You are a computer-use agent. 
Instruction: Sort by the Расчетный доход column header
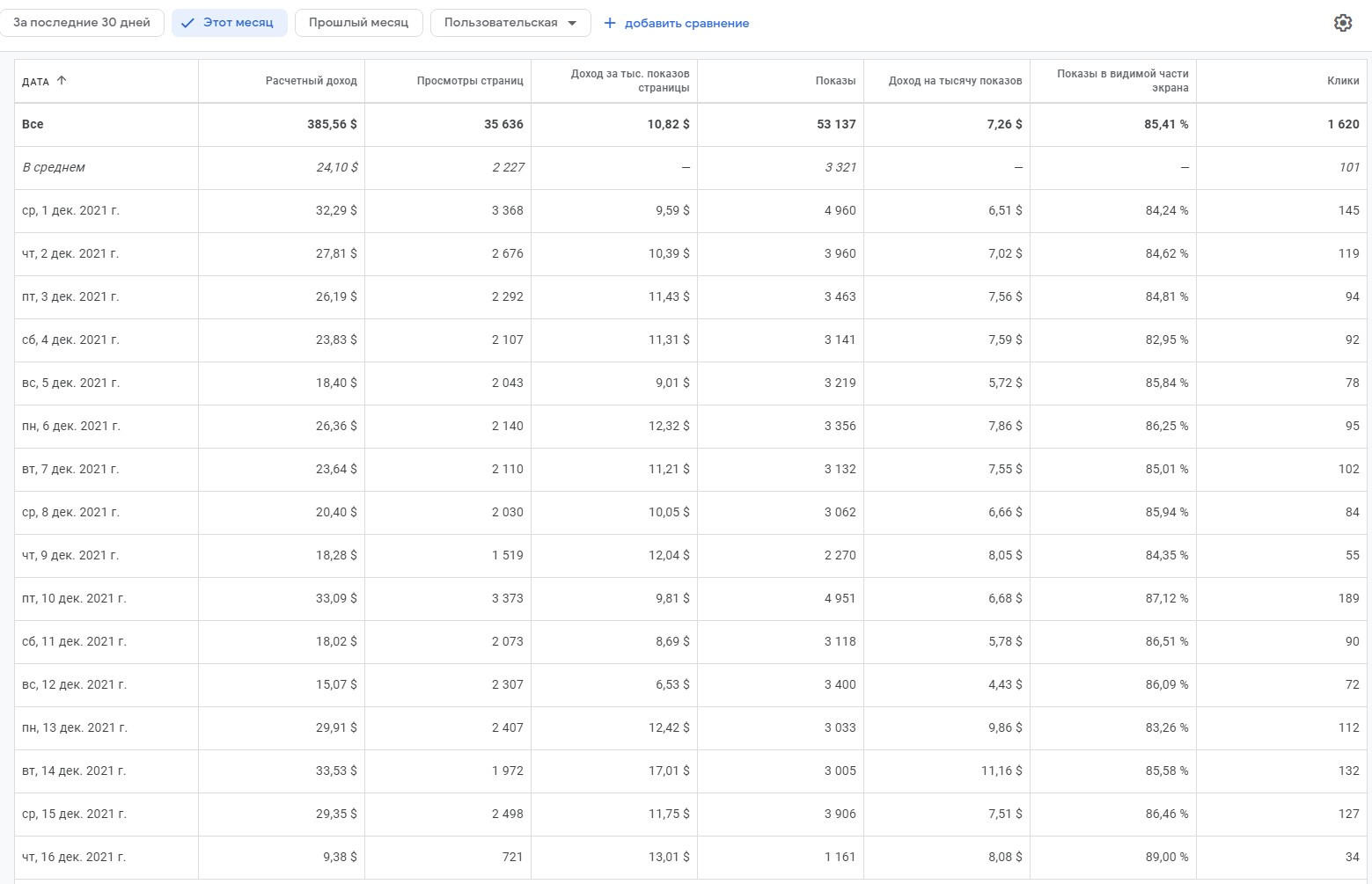point(311,81)
